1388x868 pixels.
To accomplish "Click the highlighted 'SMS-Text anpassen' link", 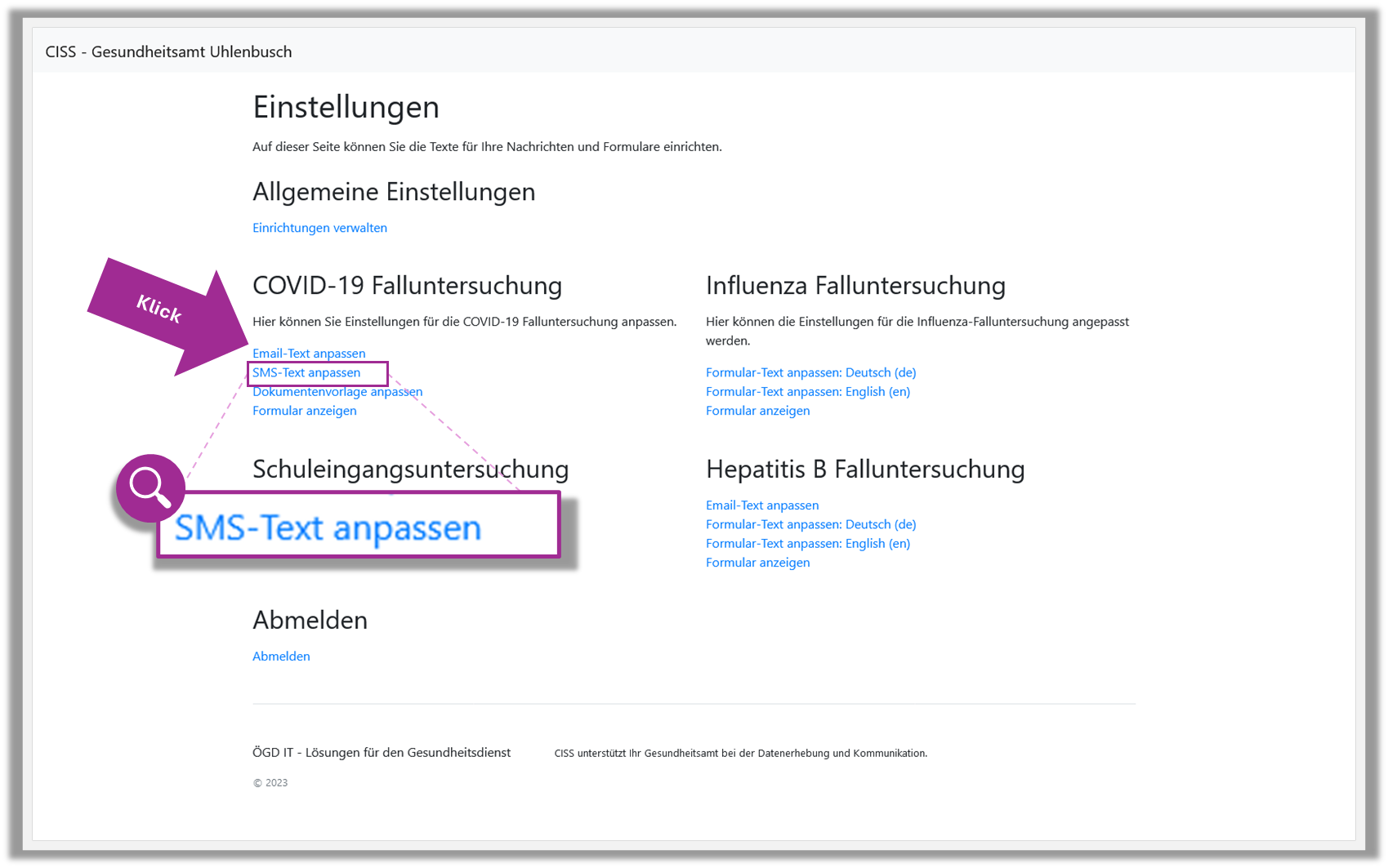I will pos(306,372).
